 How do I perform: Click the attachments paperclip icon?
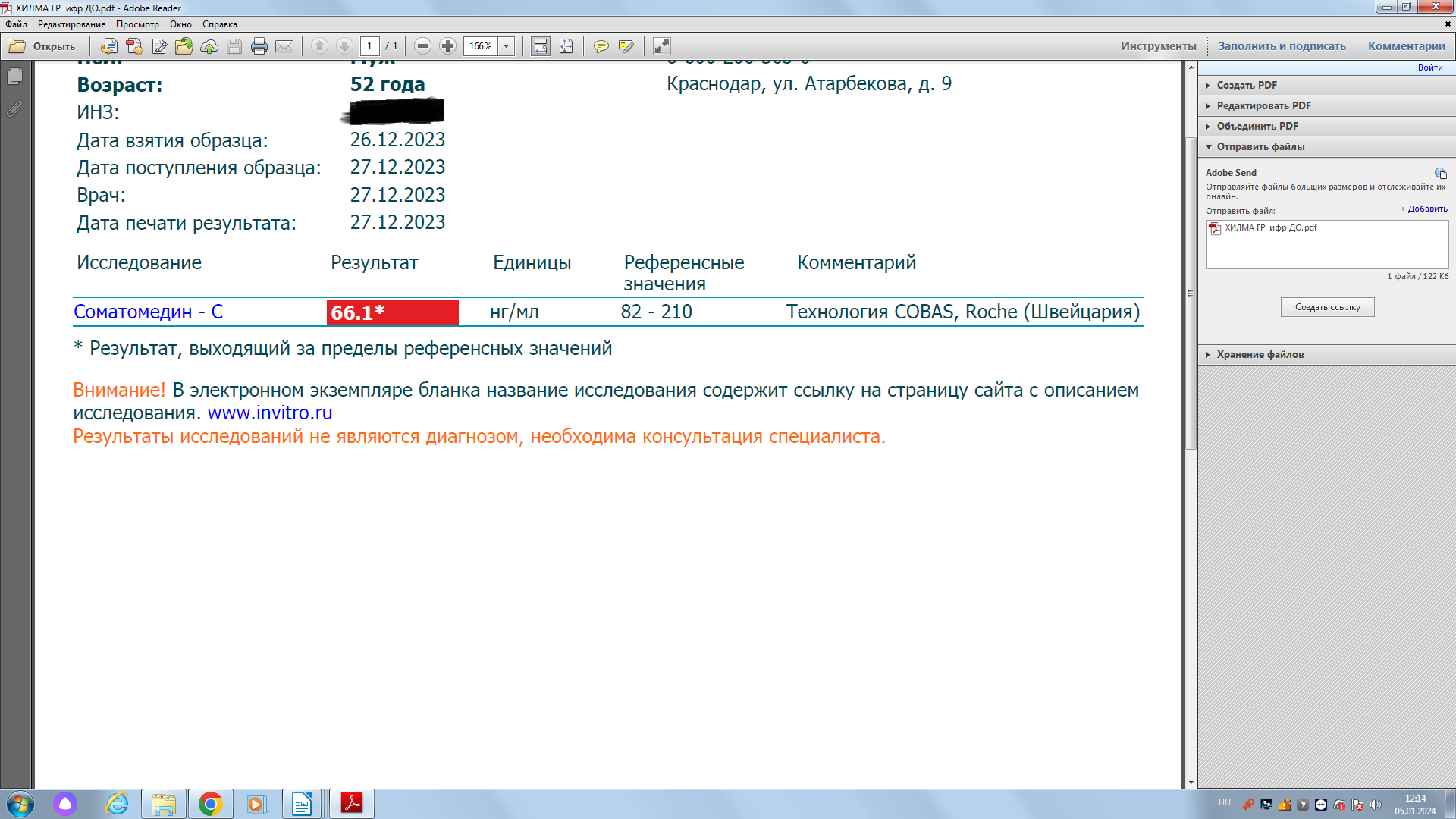tap(13, 110)
